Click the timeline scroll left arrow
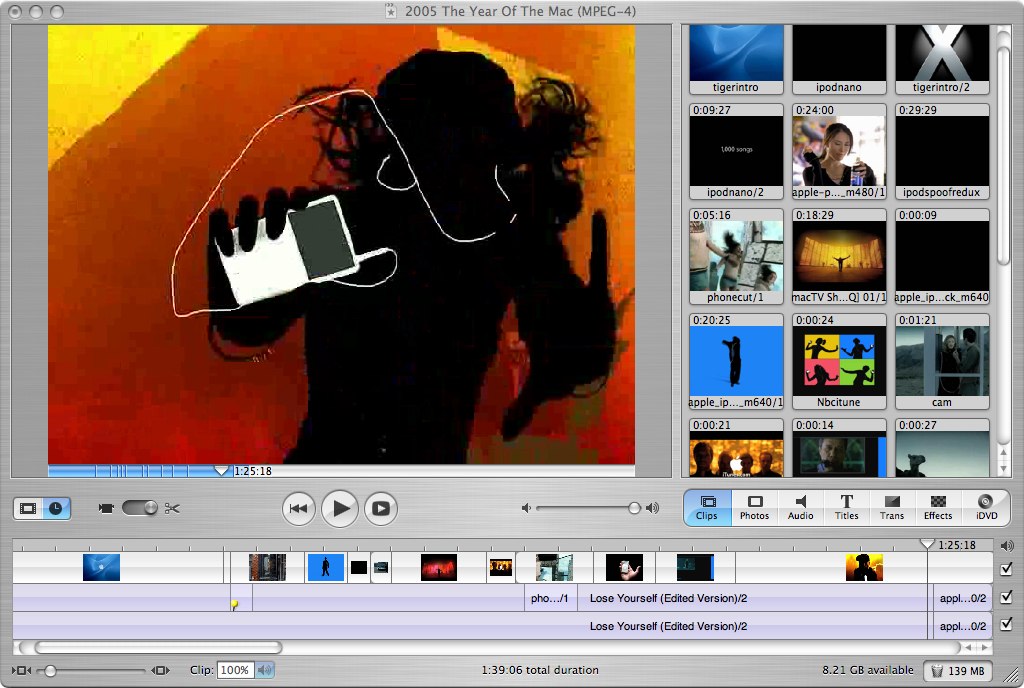This screenshot has width=1024, height=688. point(969,647)
